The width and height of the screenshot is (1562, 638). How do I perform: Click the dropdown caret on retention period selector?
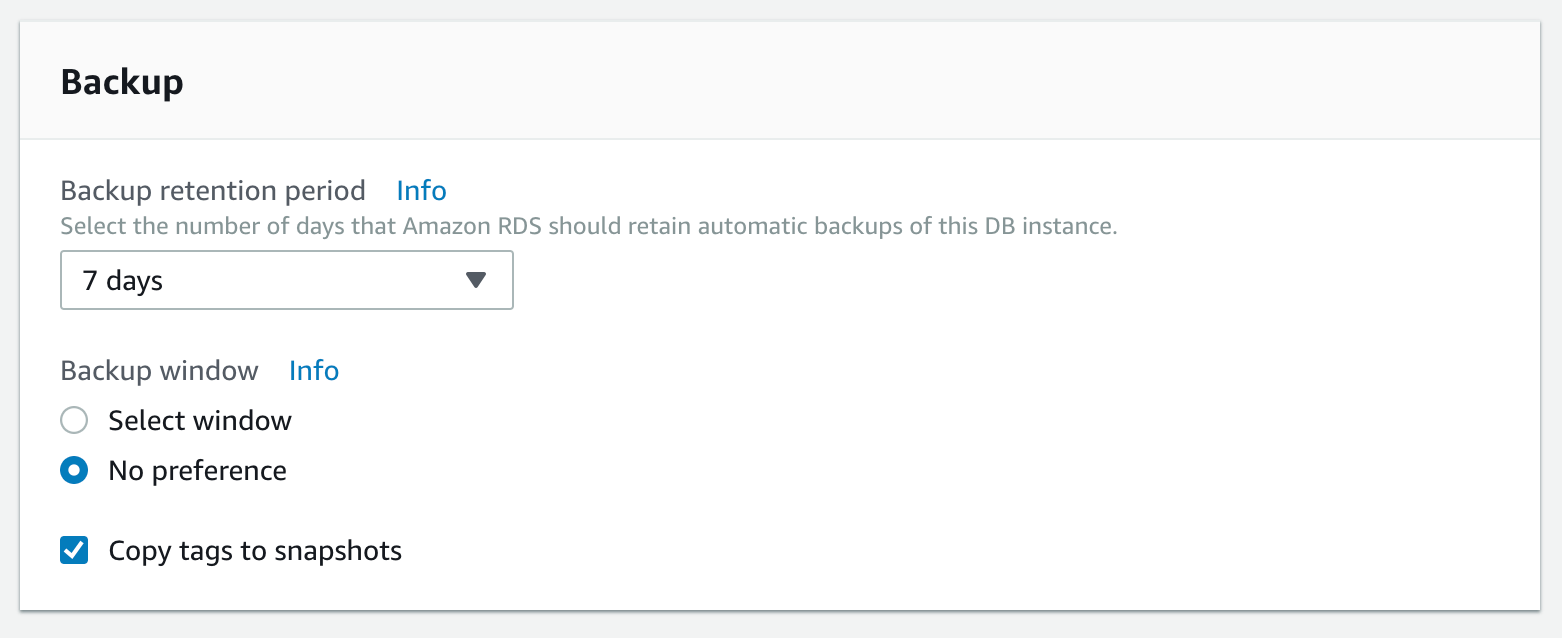pos(476,280)
